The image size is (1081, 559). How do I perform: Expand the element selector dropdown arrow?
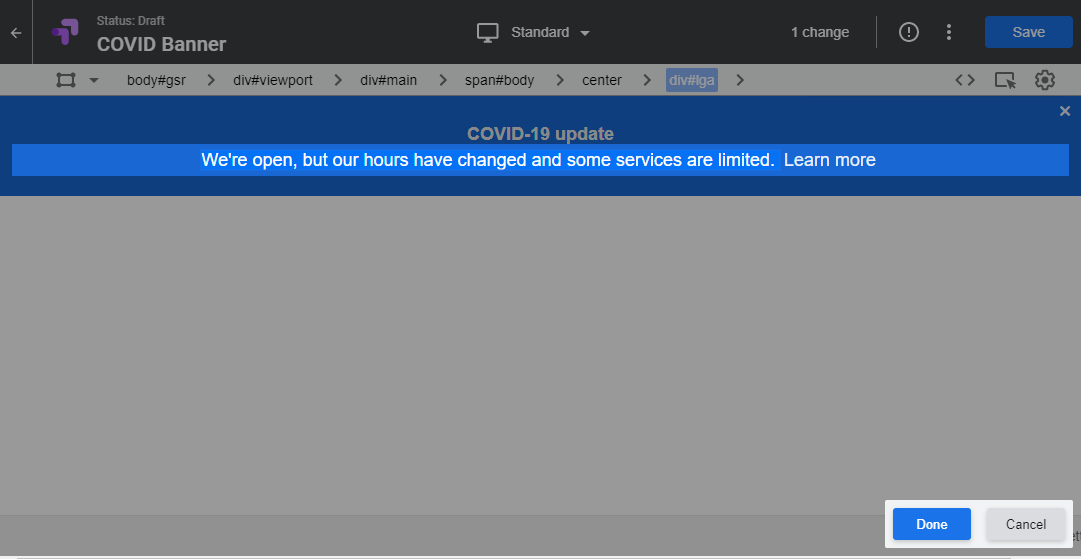pyautogui.click(x=94, y=81)
